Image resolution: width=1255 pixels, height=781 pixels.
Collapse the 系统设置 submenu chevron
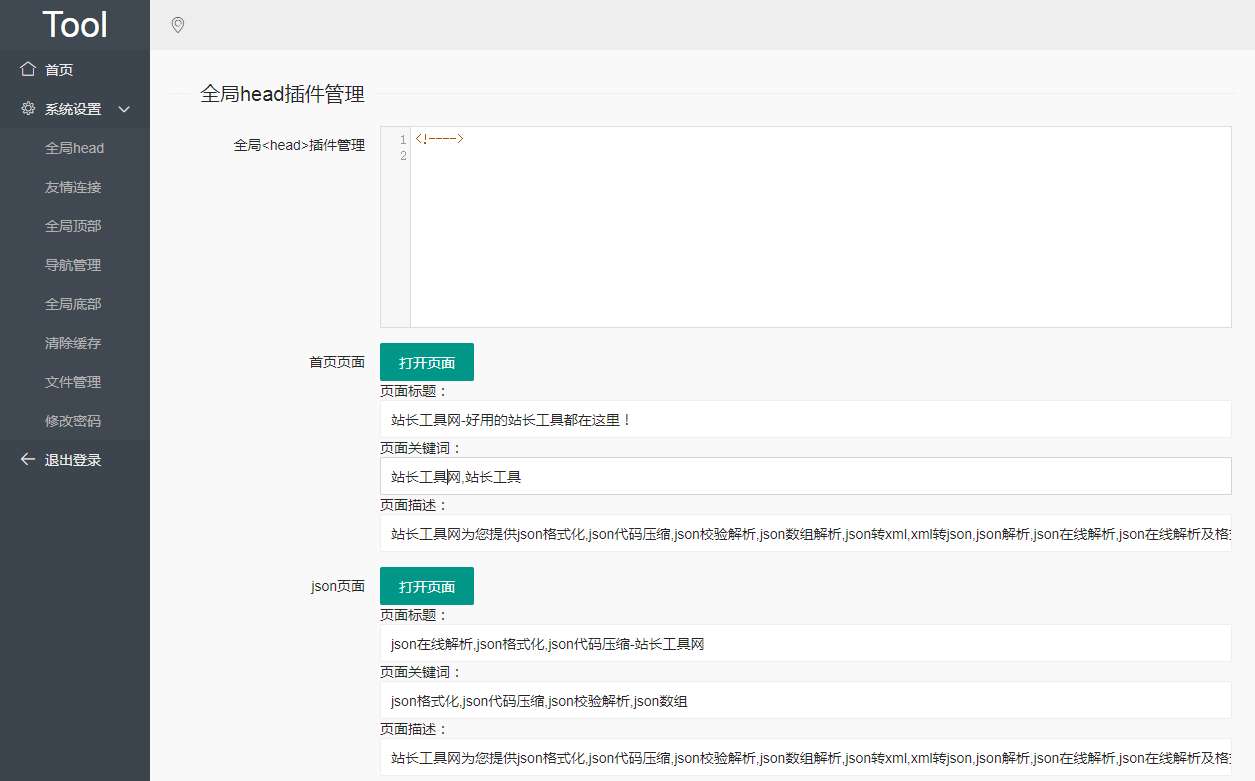coord(124,110)
